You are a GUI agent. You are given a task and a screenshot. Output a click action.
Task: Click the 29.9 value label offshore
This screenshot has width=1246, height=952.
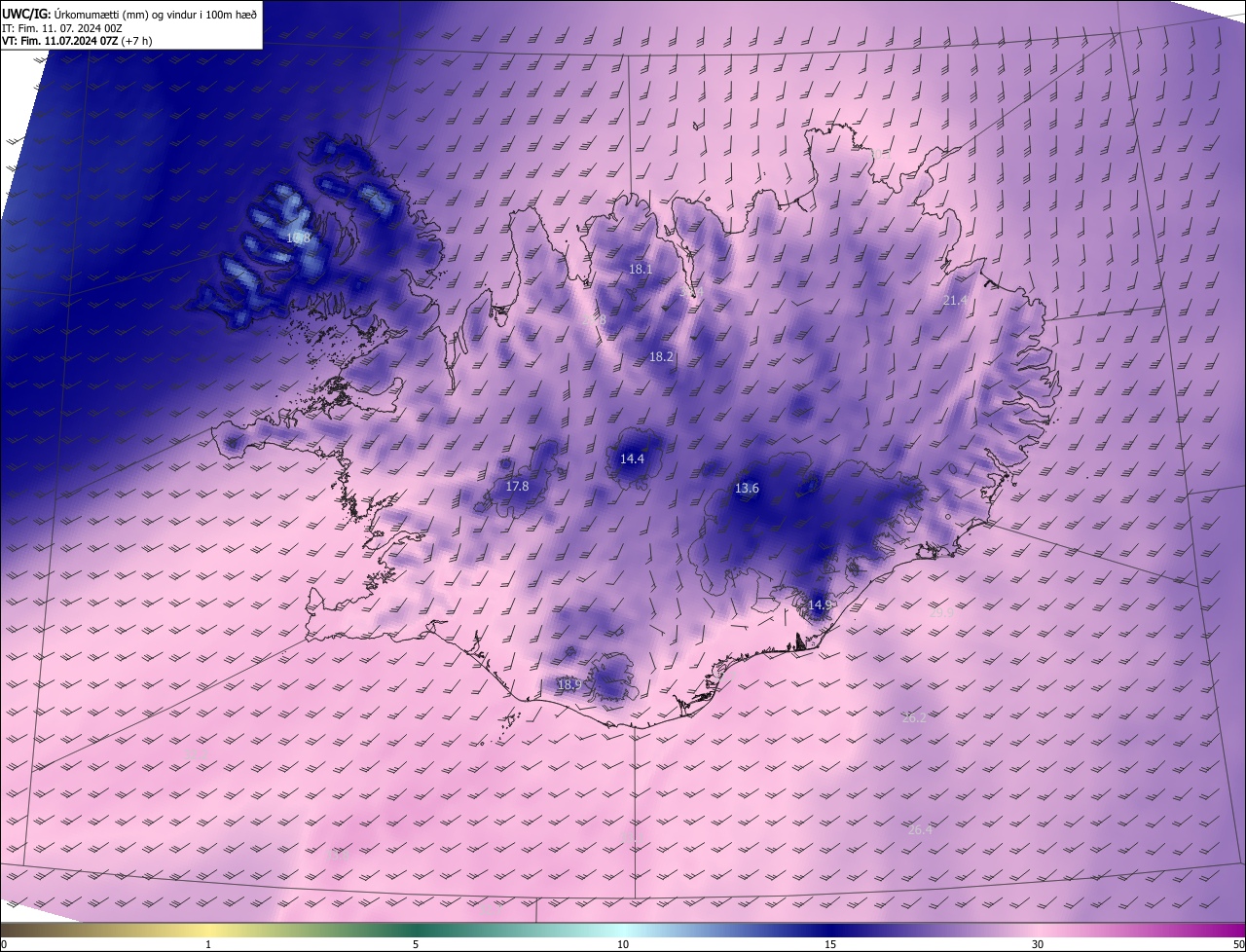[x=942, y=613]
